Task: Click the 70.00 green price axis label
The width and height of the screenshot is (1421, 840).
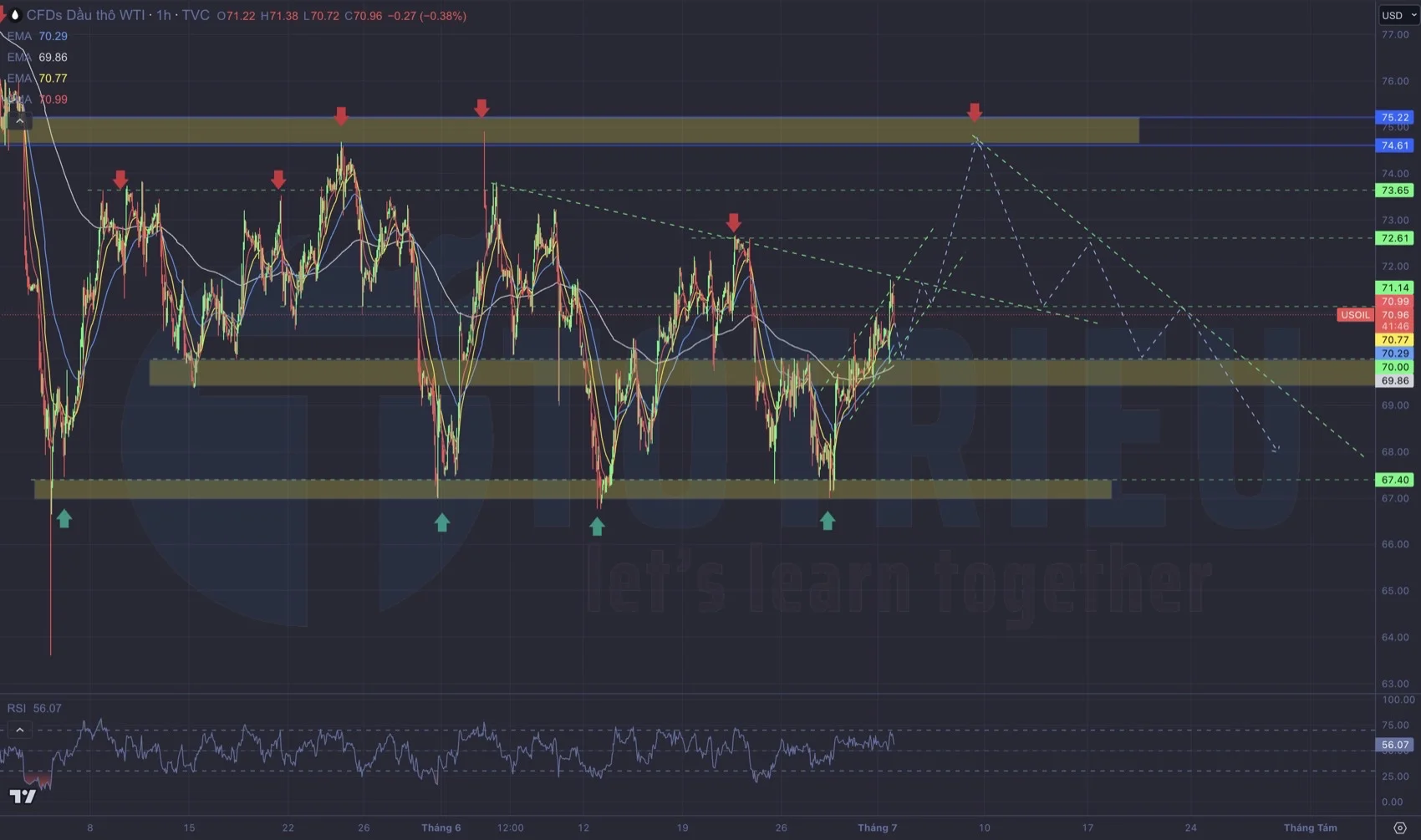Action: click(x=1395, y=367)
